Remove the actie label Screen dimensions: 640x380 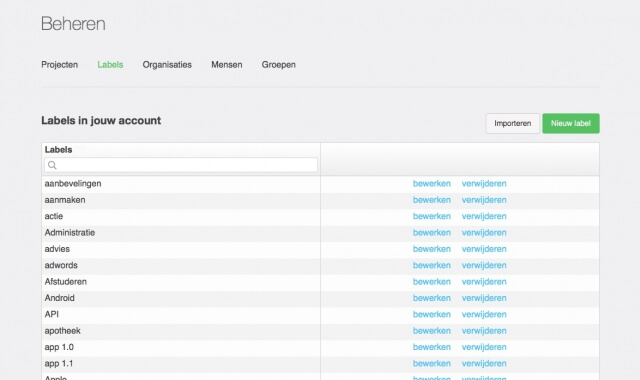click(484, 216)
